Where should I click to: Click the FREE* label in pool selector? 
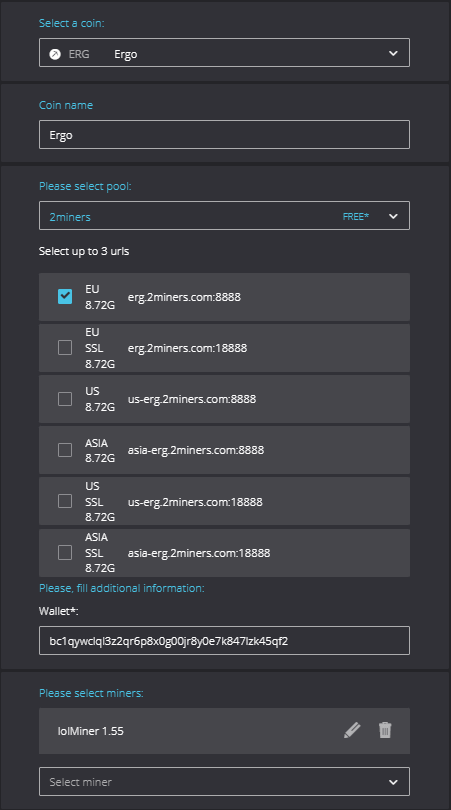click(x=356, y=216)
